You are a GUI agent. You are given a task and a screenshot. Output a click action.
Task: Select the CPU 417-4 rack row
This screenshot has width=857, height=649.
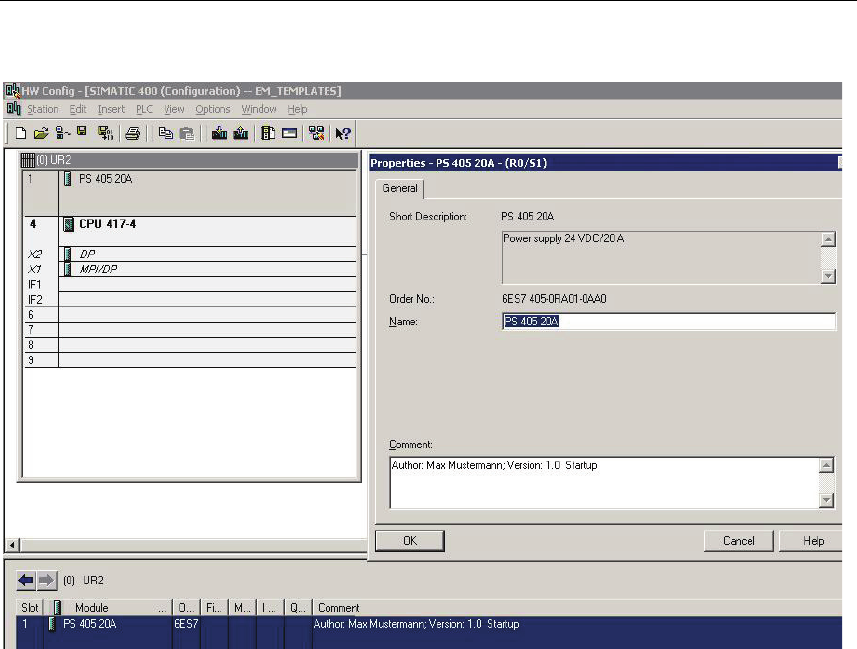190,230
